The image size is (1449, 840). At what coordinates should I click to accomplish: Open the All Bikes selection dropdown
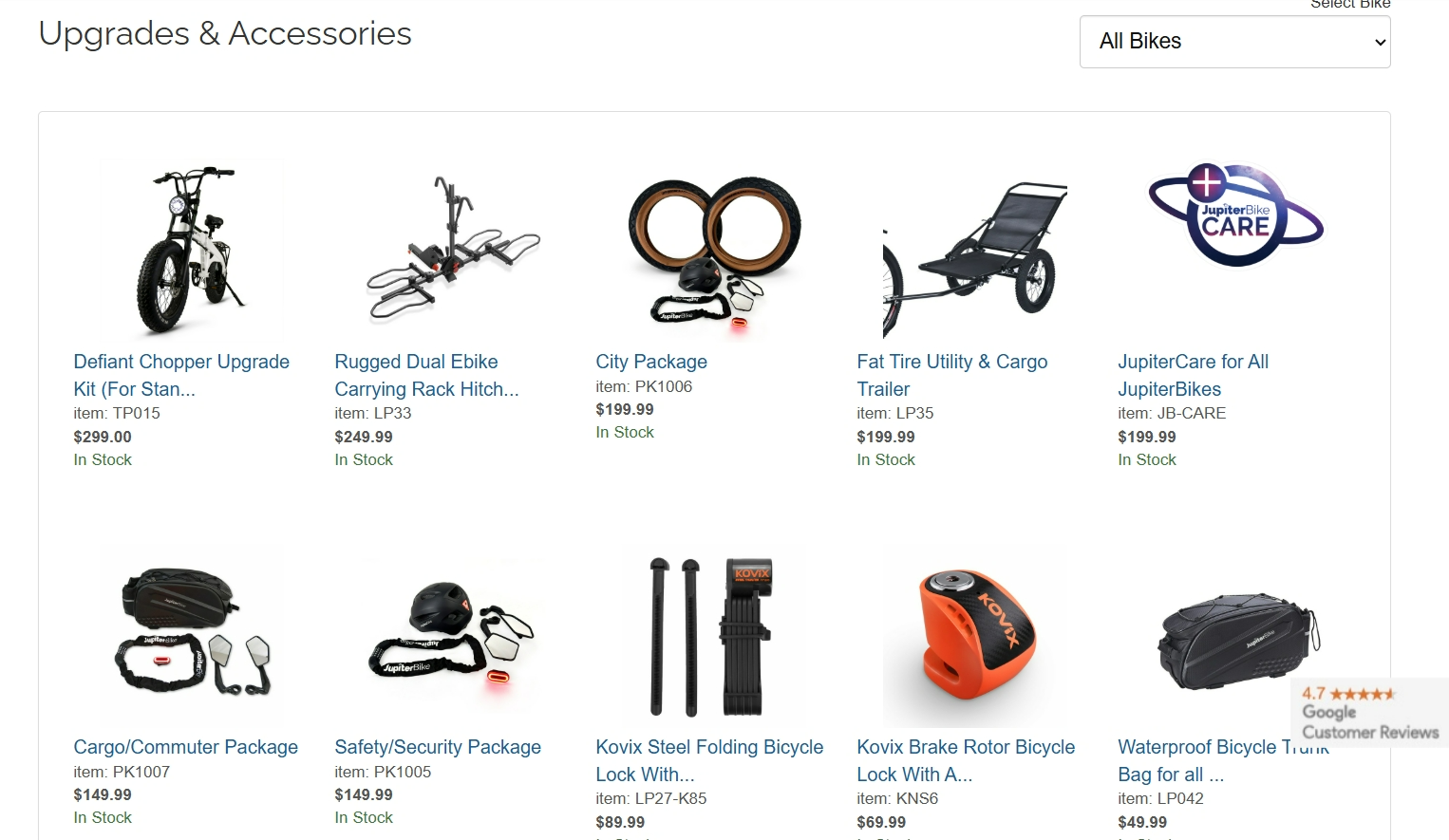coord(1234,42)
